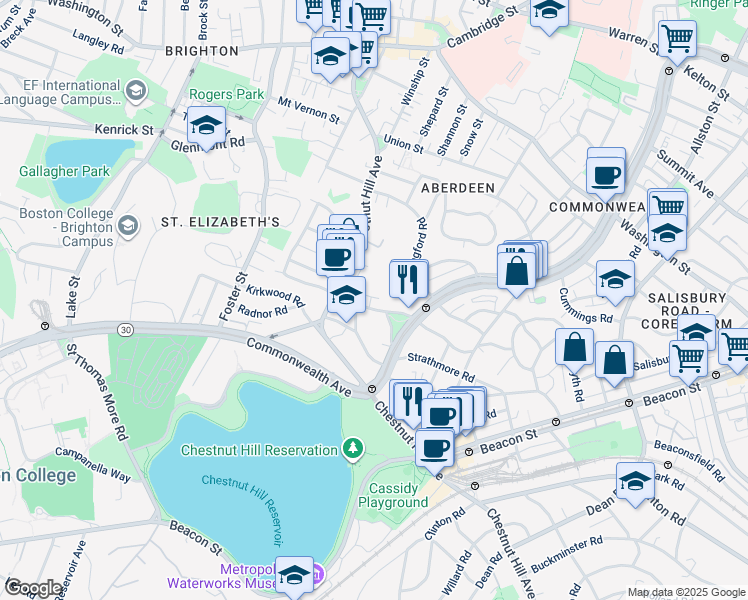Select the EF International Language Campus pin
The height and width of the screenshot is (600, 748).
pyautogui.click(x=136, y=91)
